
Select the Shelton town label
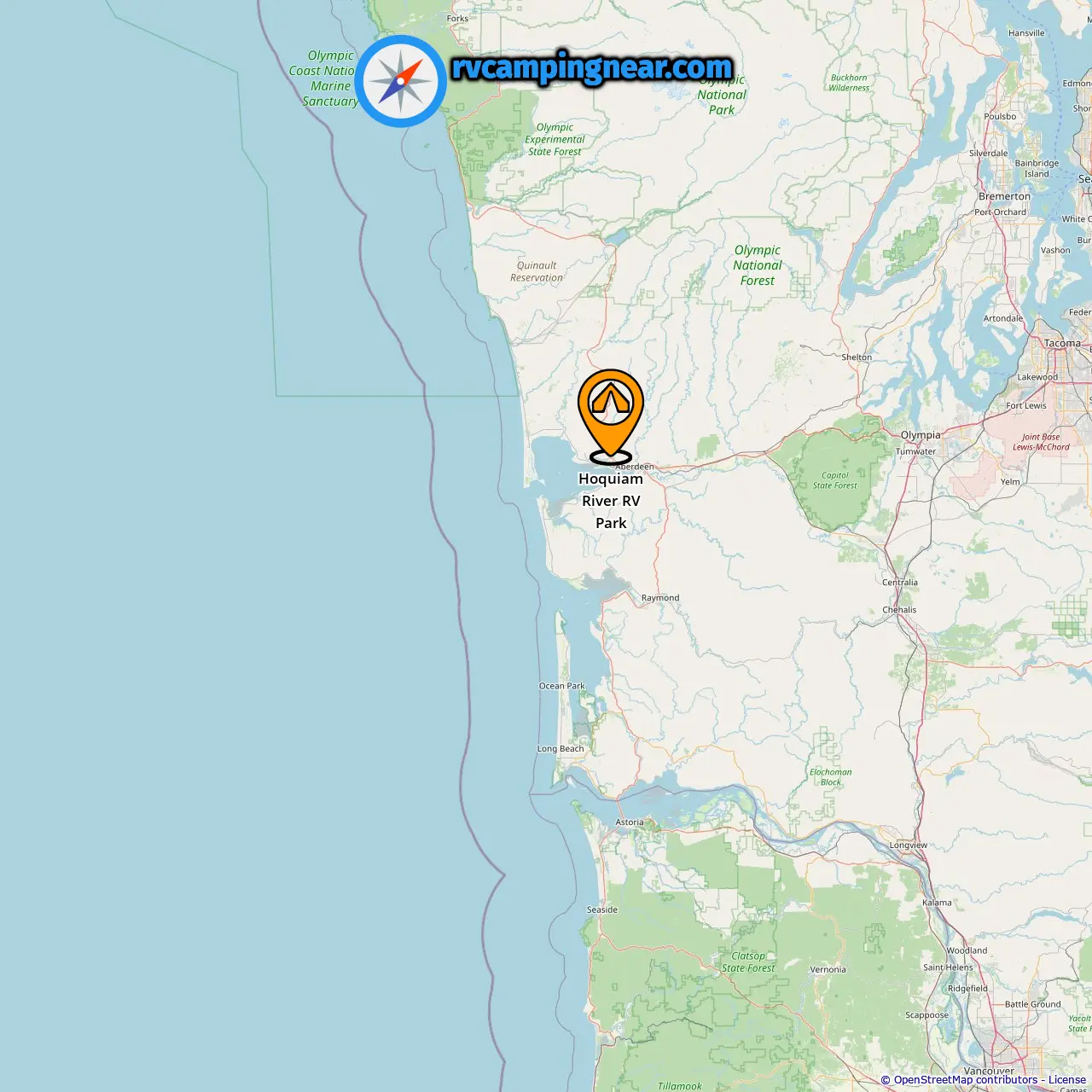857,357
